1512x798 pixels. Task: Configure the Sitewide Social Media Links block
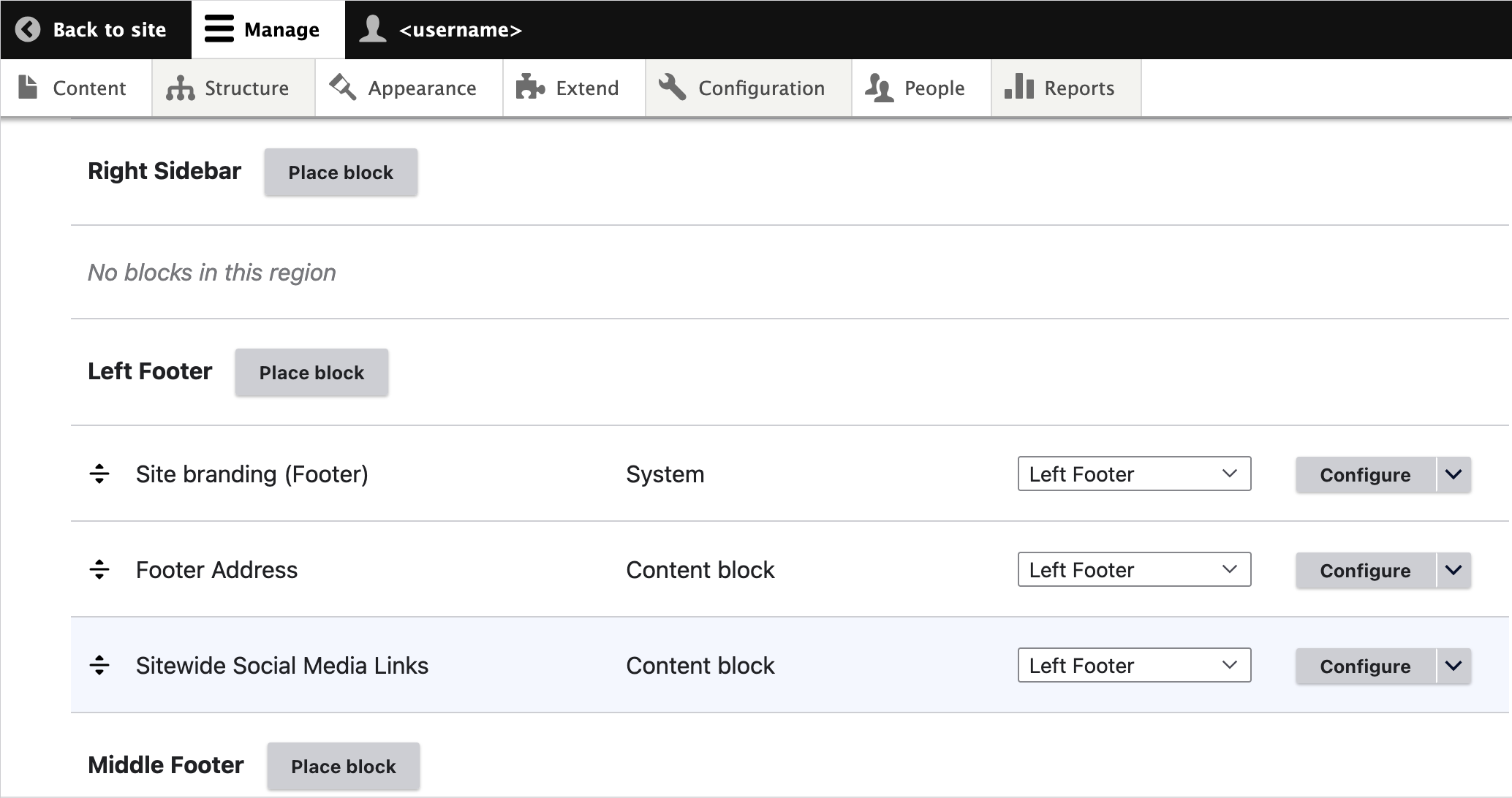tap(1364, 665)
